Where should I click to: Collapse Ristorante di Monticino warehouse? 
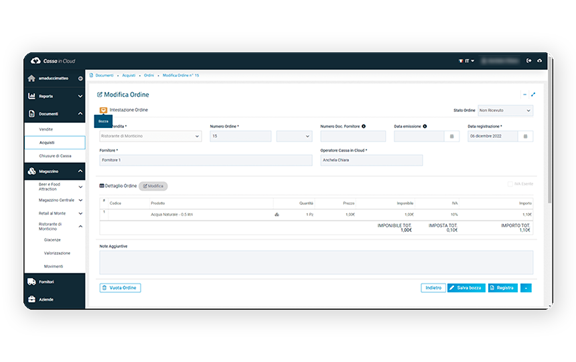click(80, 226)
